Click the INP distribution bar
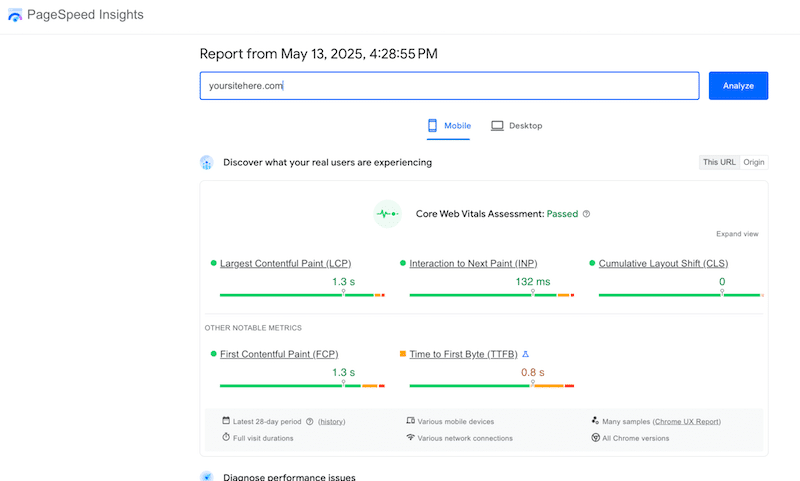Viewport: 800px width, 481px height. tap(492, 295)
